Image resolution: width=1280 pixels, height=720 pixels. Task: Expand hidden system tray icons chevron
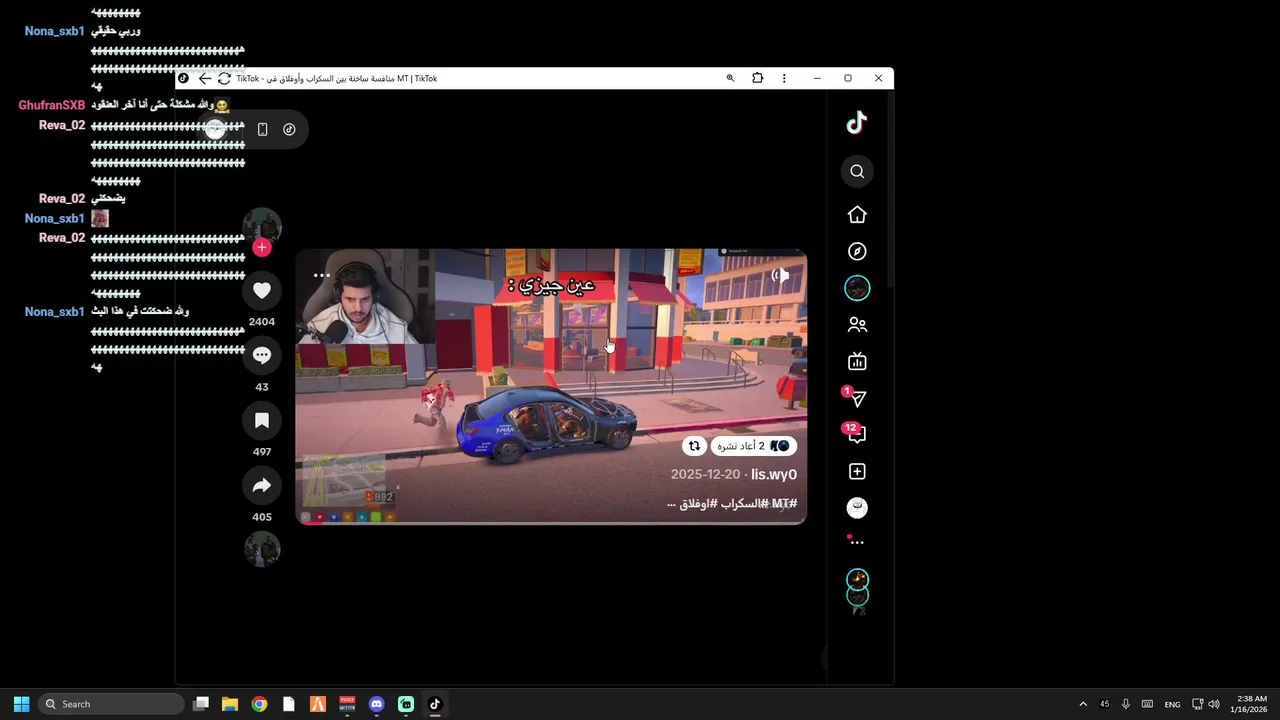[1083, 704]
